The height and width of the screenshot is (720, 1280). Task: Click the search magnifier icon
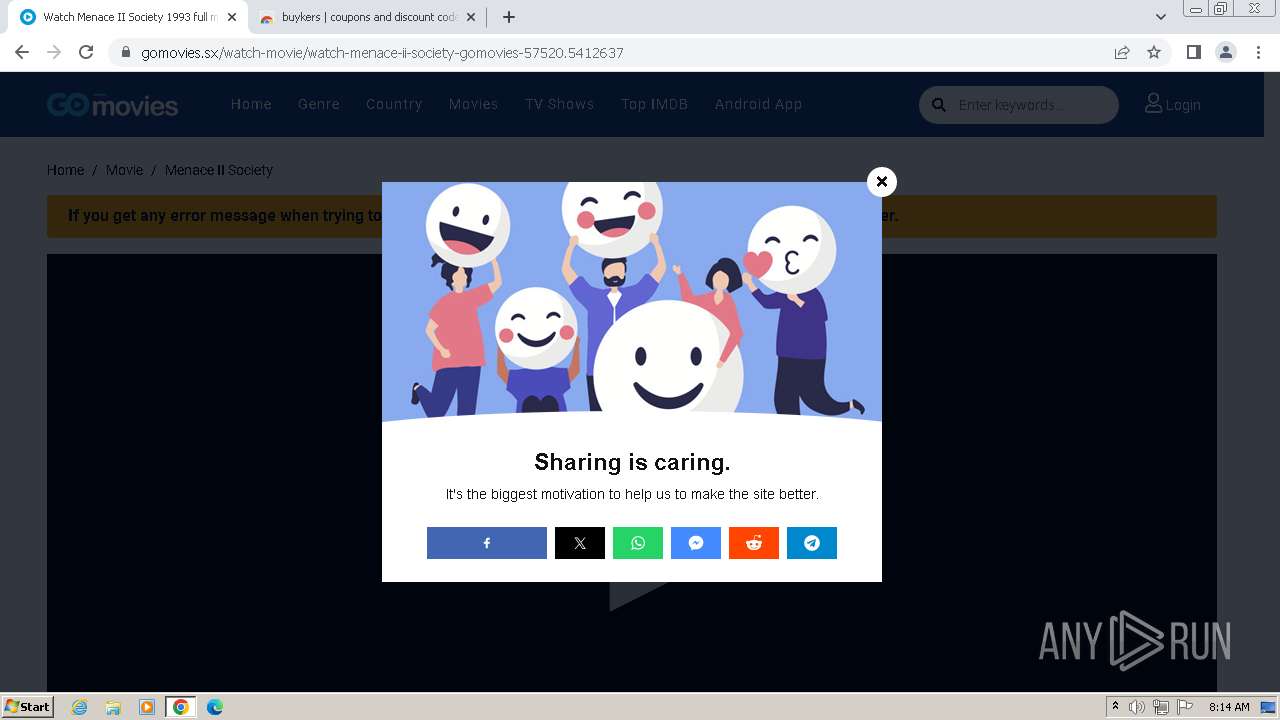click(x=939, y=105)
